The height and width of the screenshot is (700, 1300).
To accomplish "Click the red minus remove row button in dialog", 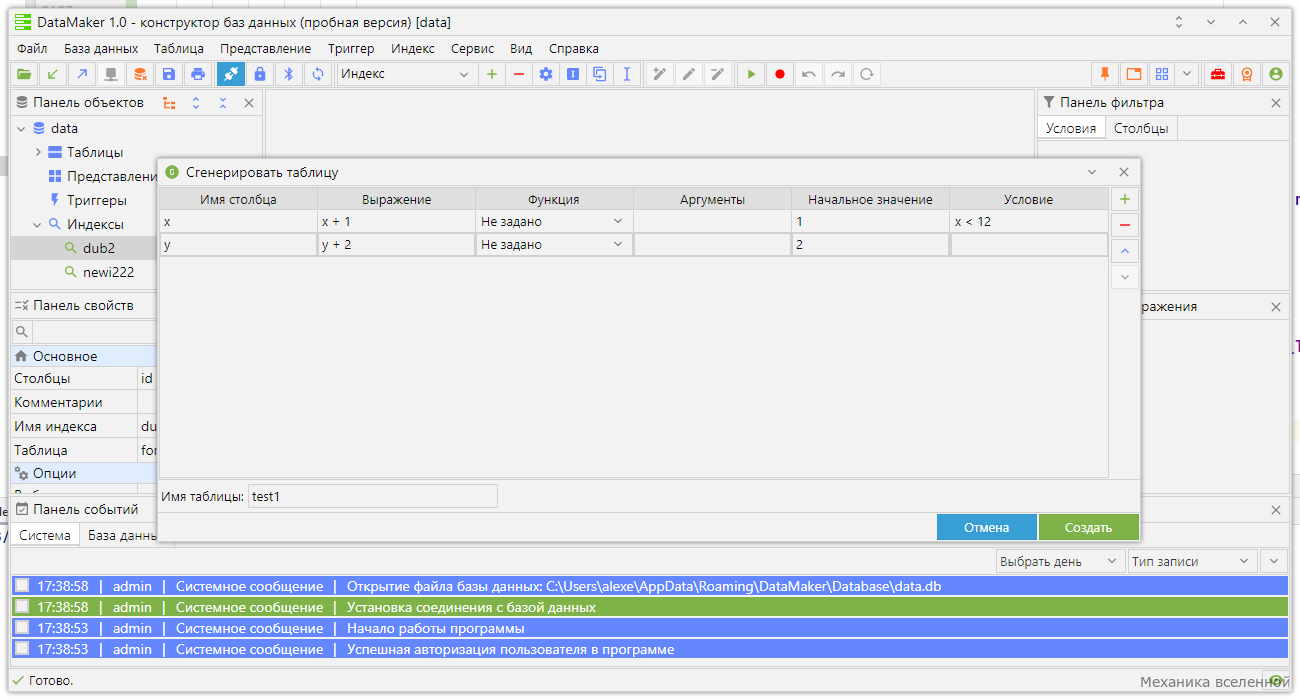I will [x=1125, y=225].
